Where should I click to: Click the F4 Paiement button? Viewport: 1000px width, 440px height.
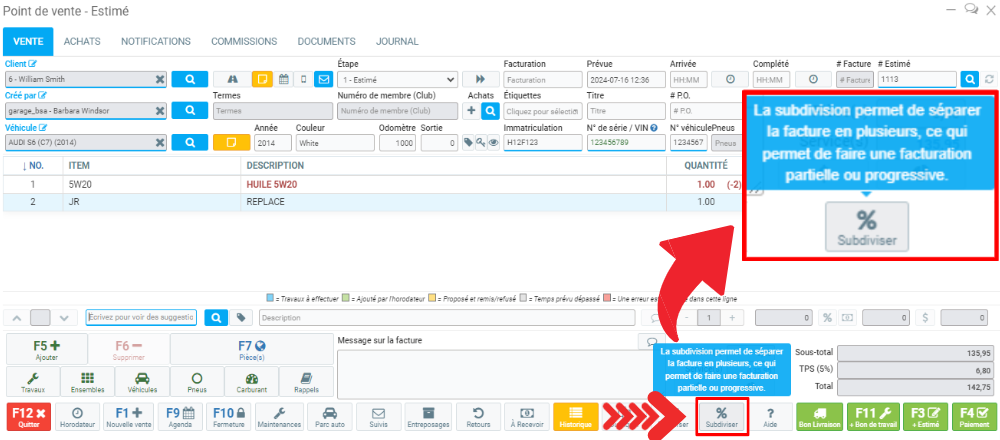[968, 417]
